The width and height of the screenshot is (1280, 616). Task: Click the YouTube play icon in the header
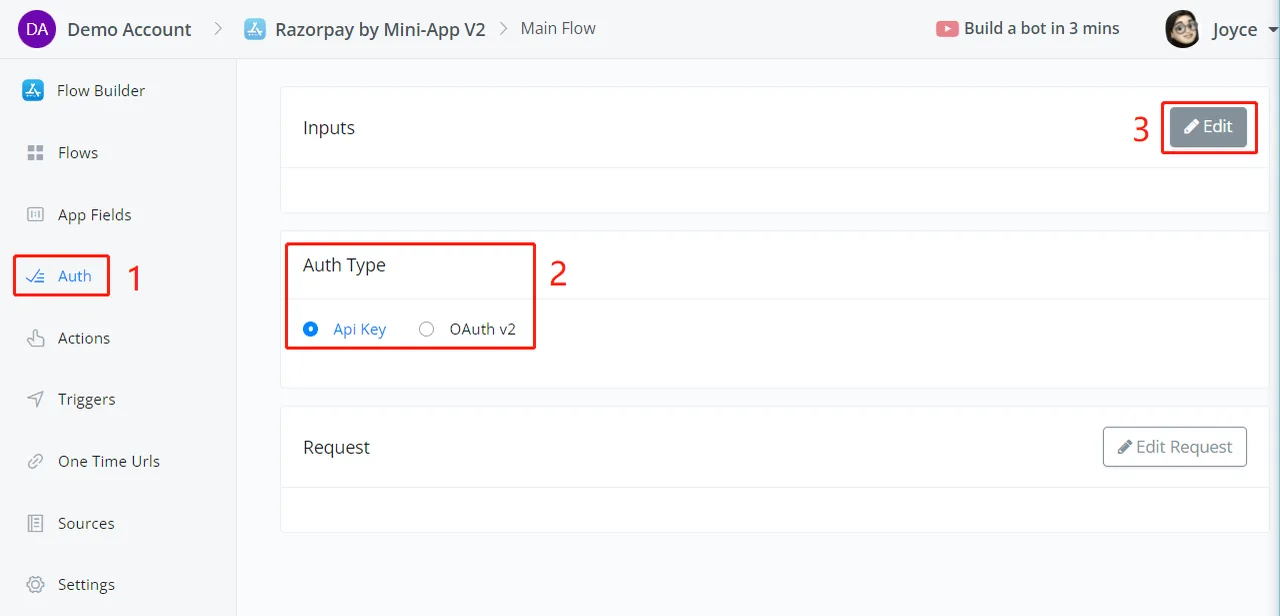(947, 29)
